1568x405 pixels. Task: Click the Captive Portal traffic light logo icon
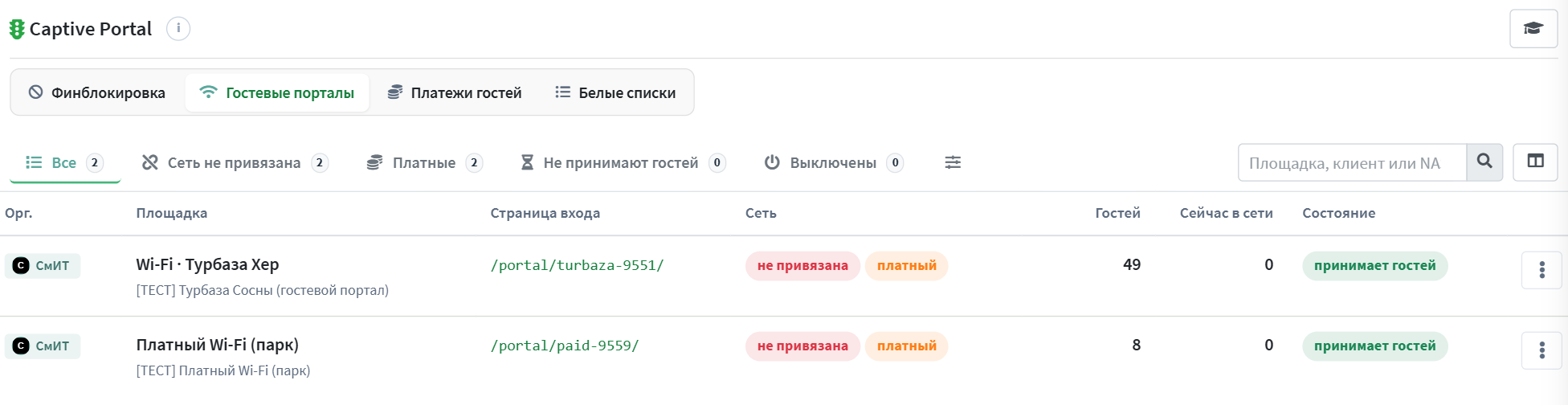point(17,29)
